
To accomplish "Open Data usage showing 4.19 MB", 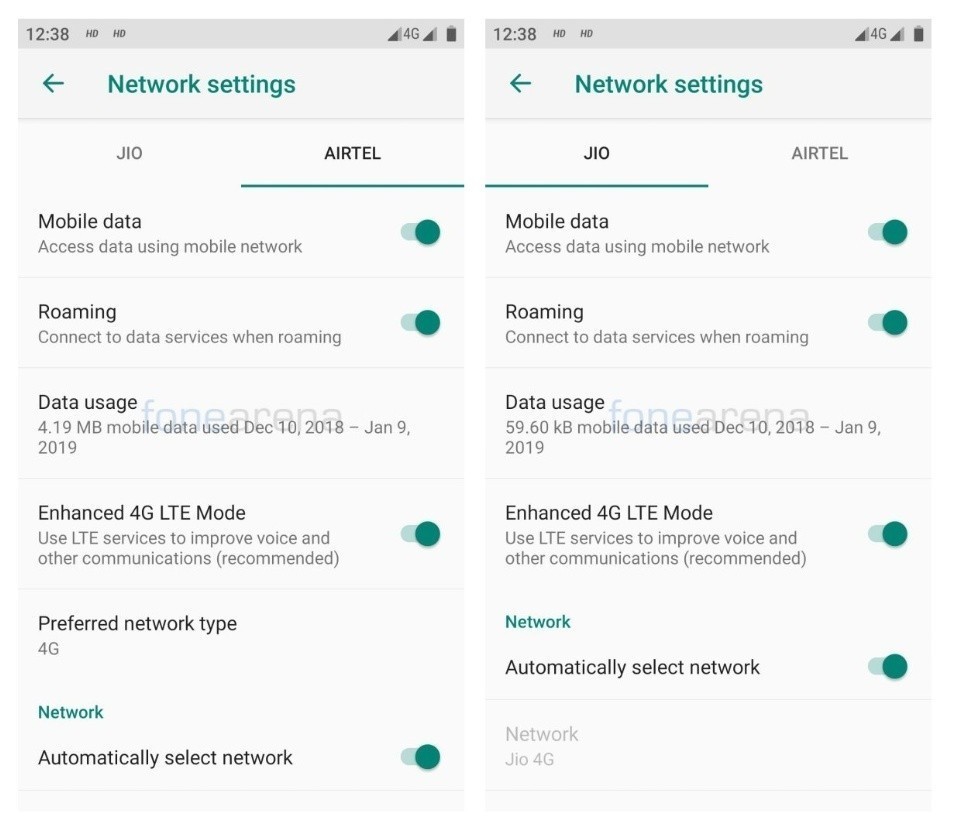I will (x=241, y=424).
